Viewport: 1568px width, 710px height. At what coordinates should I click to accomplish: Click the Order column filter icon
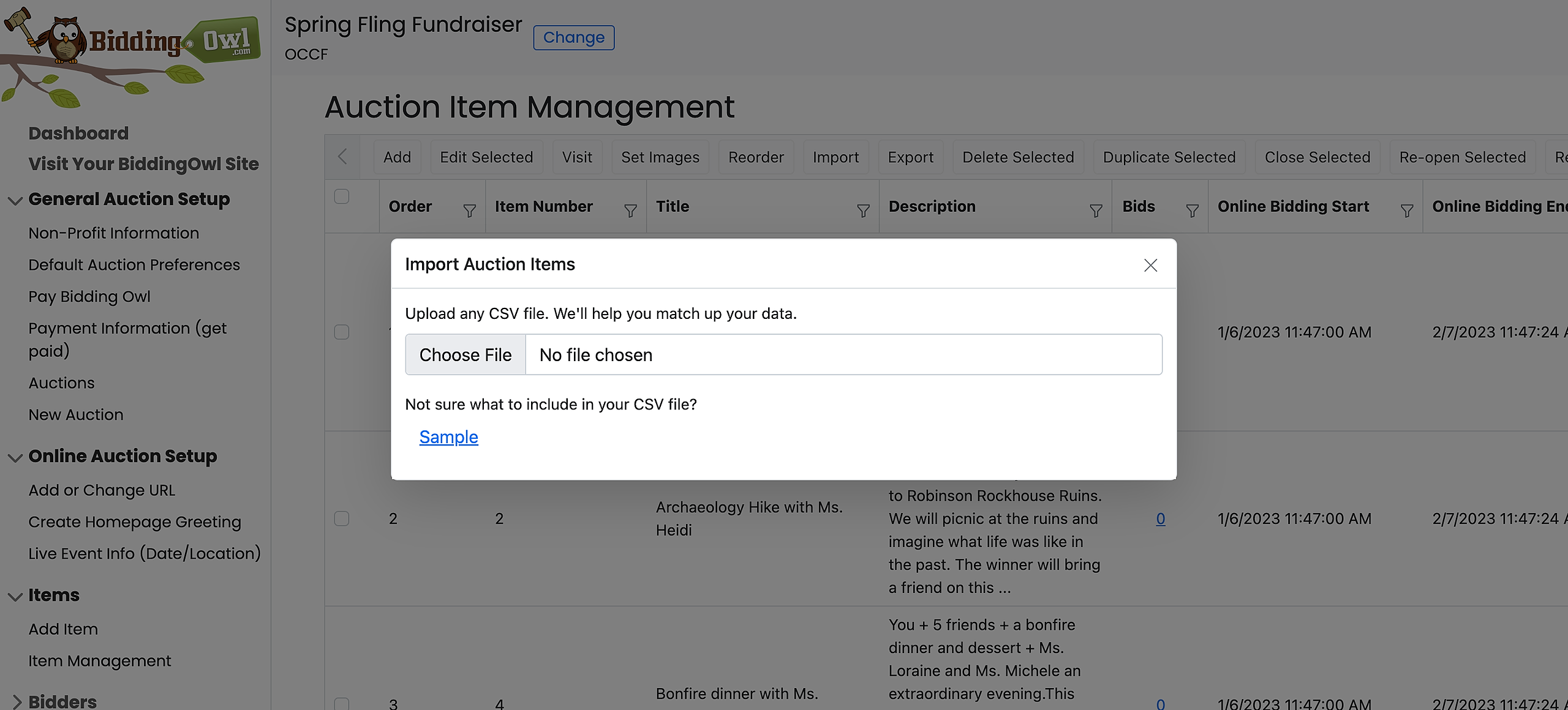click(x=469, y=211)
